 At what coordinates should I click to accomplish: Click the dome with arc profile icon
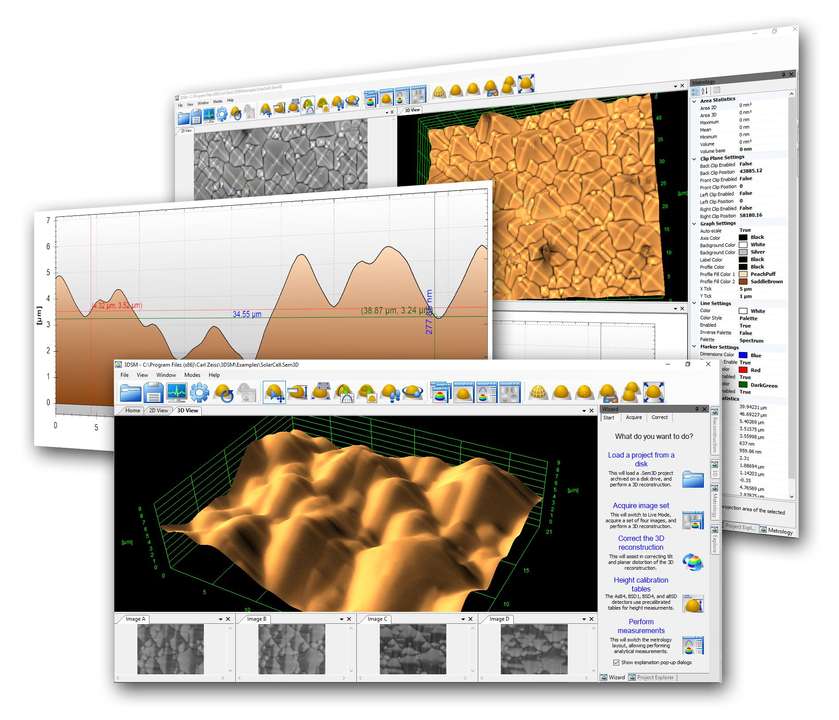pyautogui.click(x=344, y=393)
